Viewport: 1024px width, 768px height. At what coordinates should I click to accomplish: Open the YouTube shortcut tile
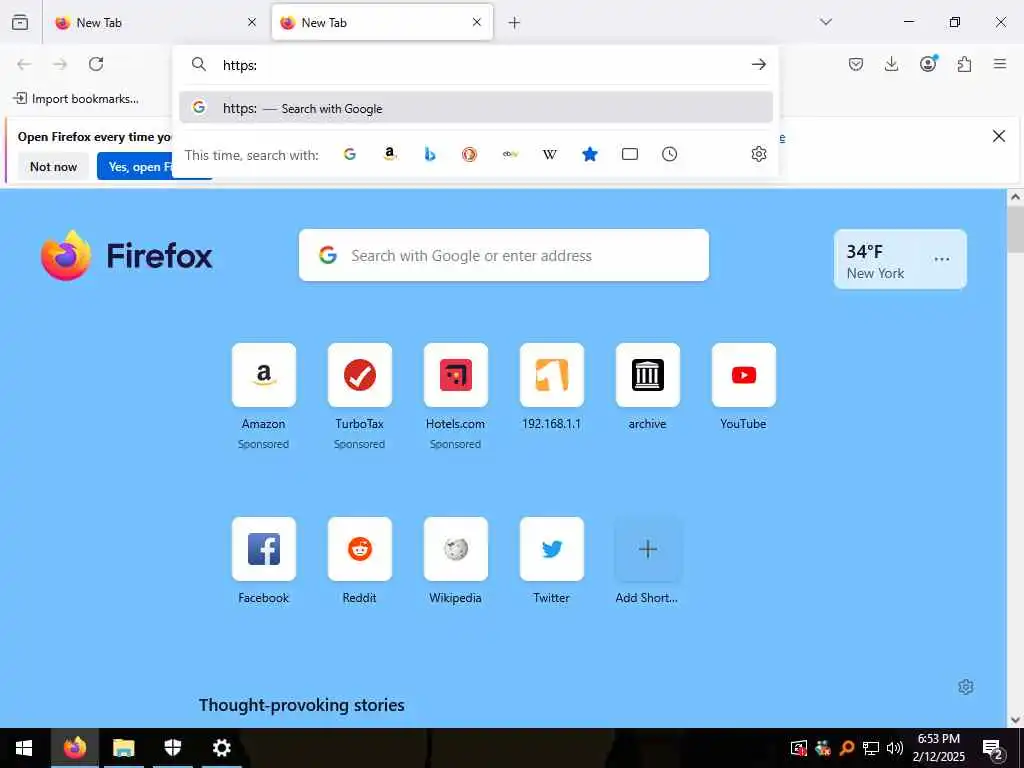click(744, 375)
